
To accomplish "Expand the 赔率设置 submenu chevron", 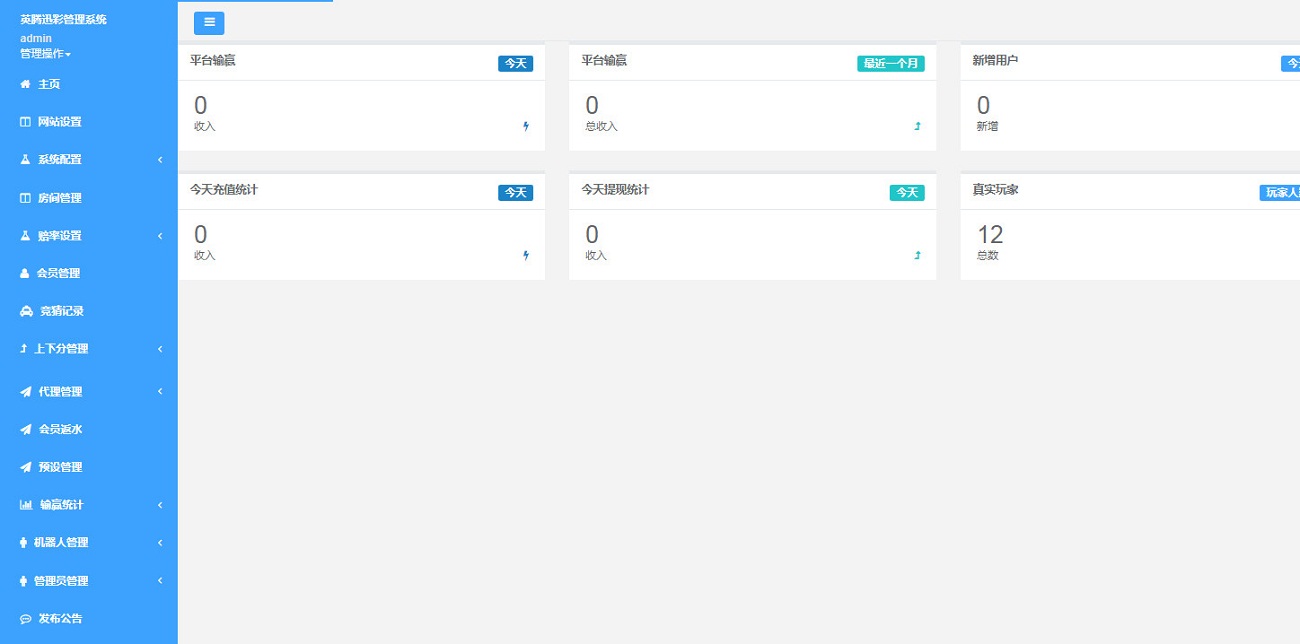I will pos(160,236).
